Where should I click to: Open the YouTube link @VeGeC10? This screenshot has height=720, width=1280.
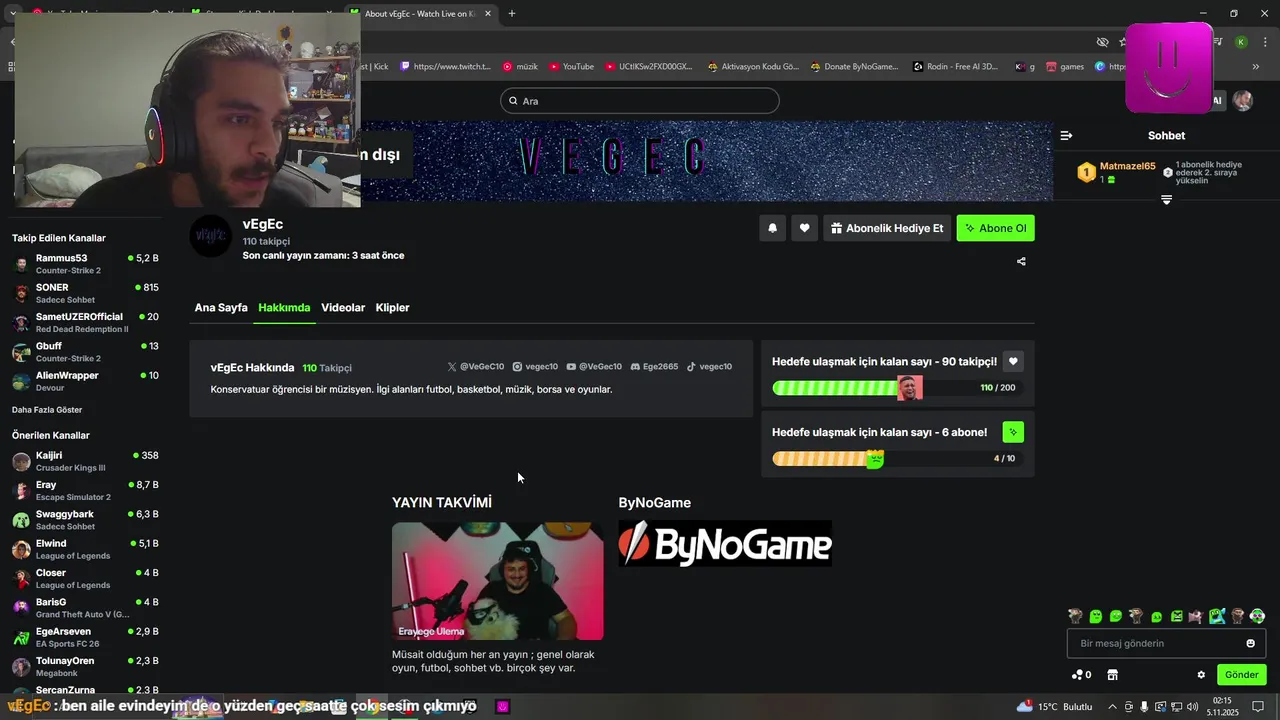pyautogui.click(x=594, y=367)
